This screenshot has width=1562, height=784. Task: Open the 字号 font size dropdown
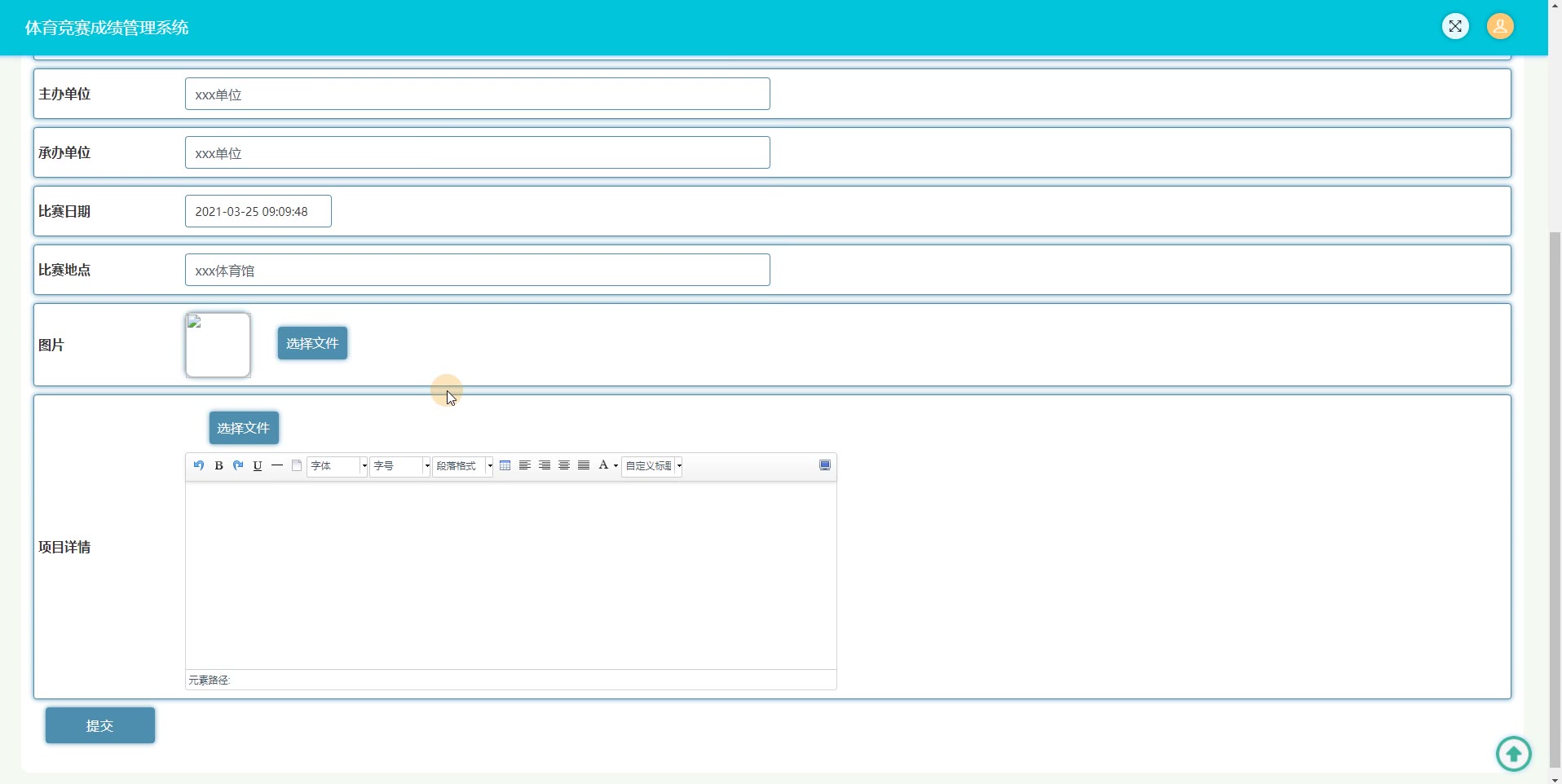click(400, 466)
